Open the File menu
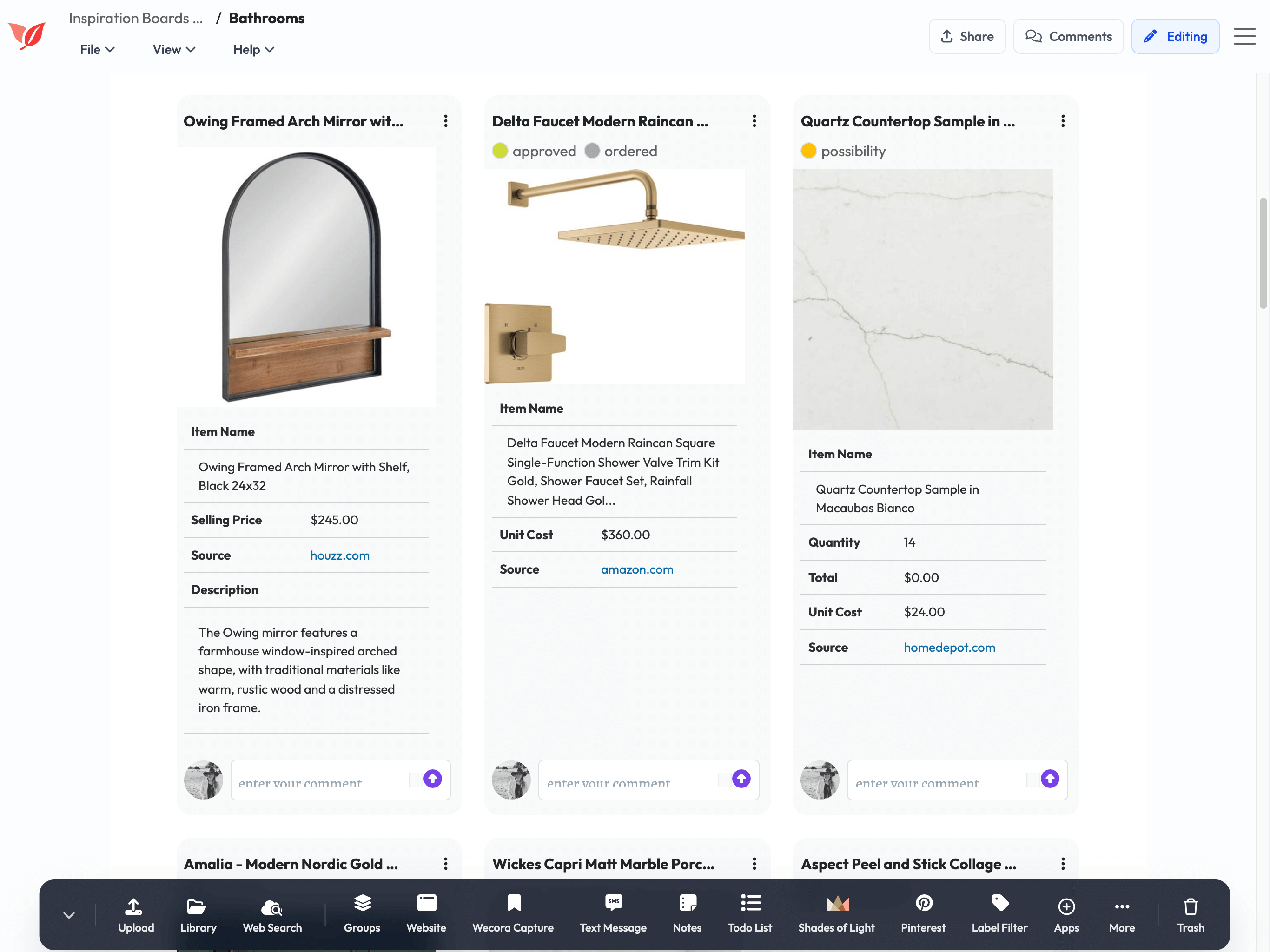The width and height of the screenshot is (1270, 952). tap(97, 49)
